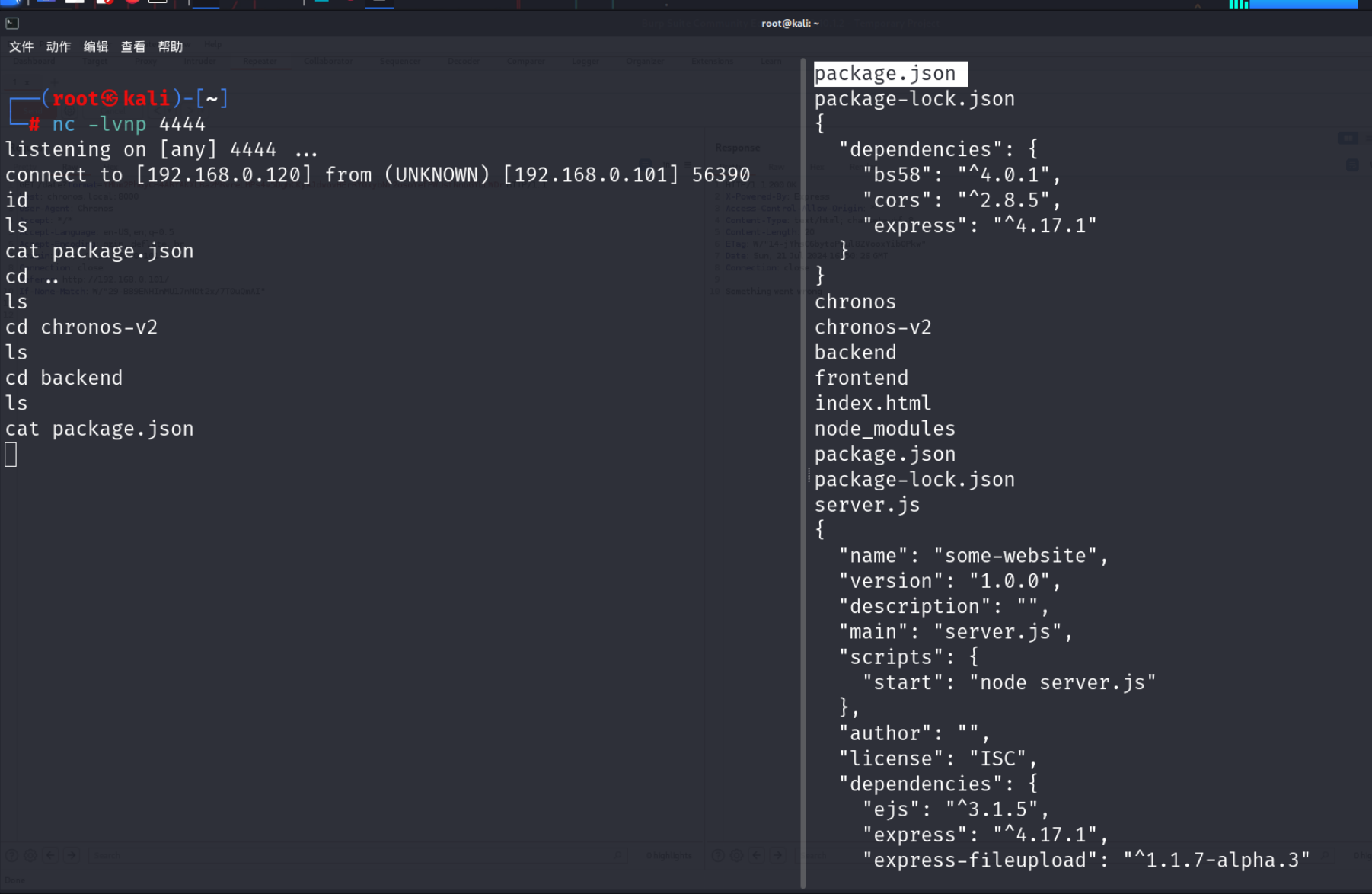Click the 'cd backend' command line
The height and width of the screenshot is (894, 1372).
[x=64, y=378]
